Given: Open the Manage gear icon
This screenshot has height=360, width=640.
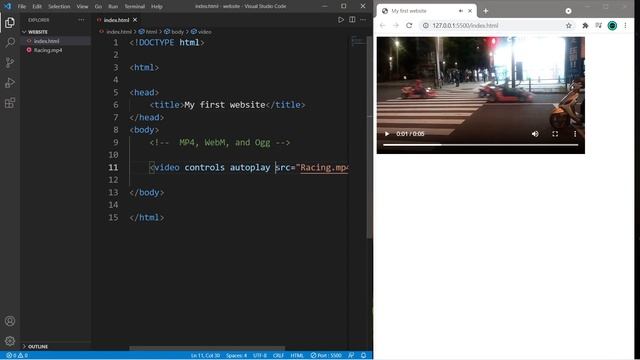Looking at the screenshot, I should (10, 341).
